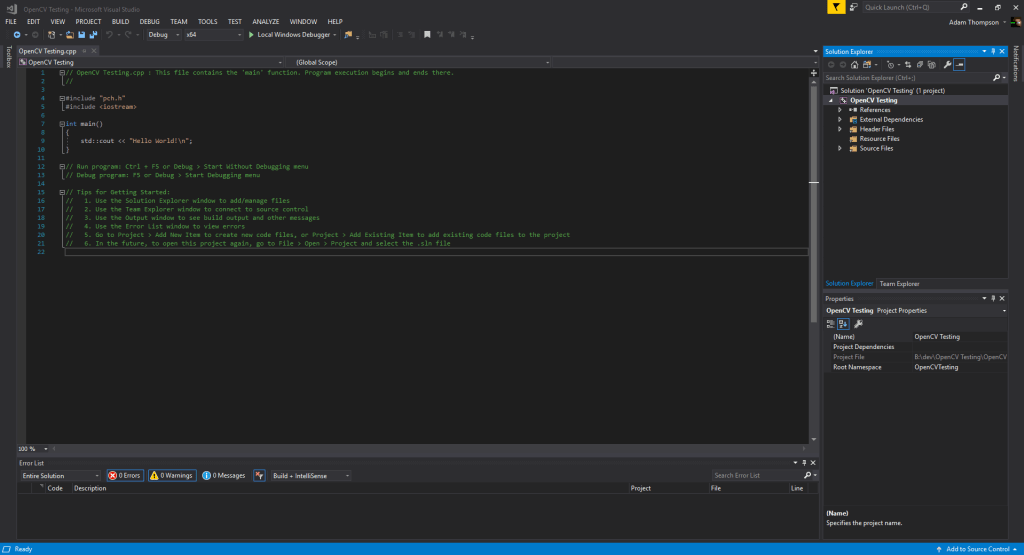Open the ANALYZE menu

(266, 22)
